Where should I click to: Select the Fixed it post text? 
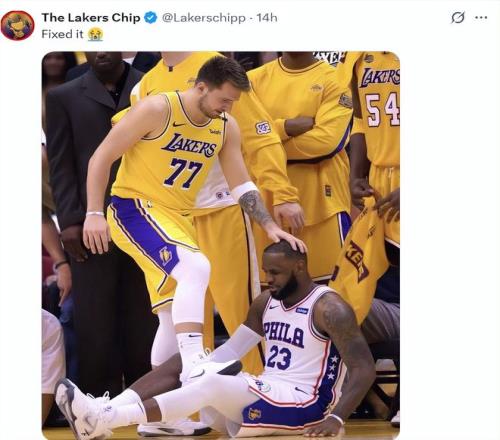tap(62, 34)
